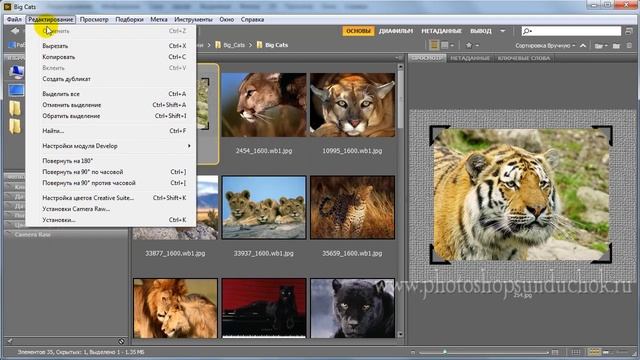Select КЛЮЧЕВЫЕ СЛОВА panel tab
640x360 pixels.
point(524,58)
